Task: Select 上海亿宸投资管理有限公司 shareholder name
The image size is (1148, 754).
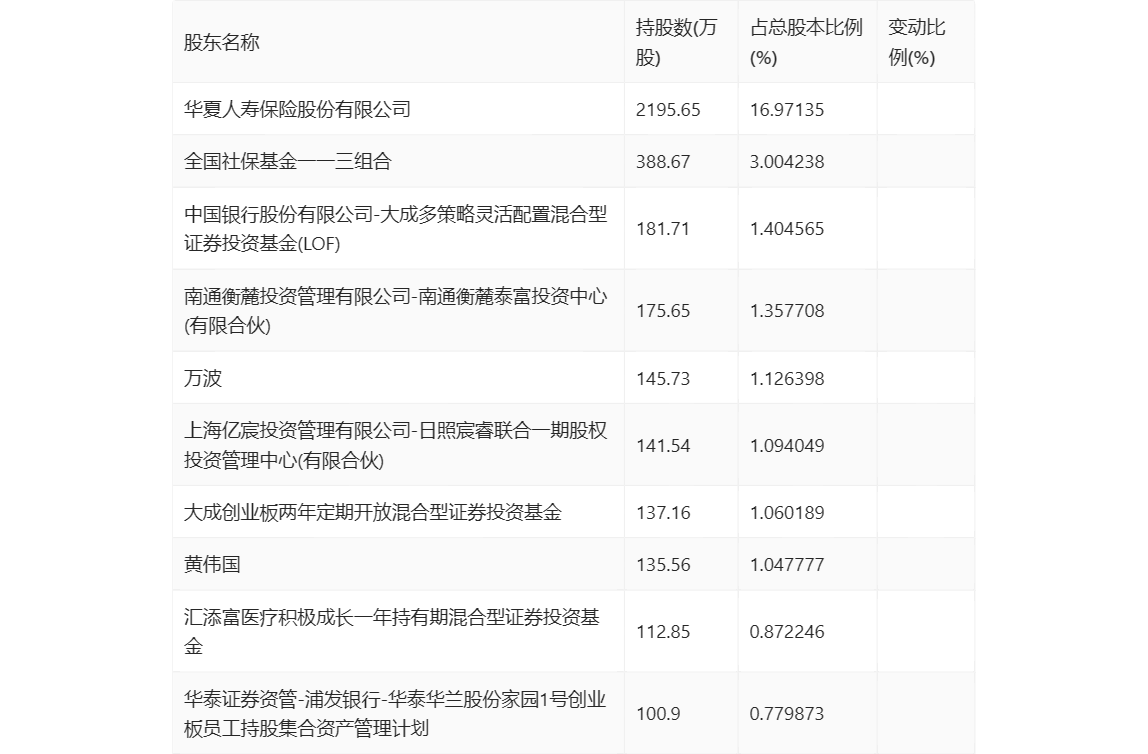Action: point(395,445)
